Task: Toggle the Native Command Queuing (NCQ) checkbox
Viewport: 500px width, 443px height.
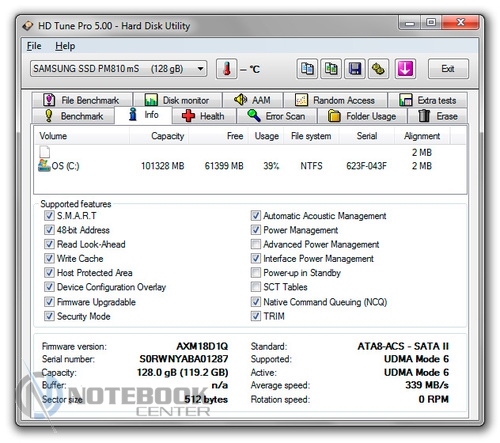Action: (x=256, y=302)
